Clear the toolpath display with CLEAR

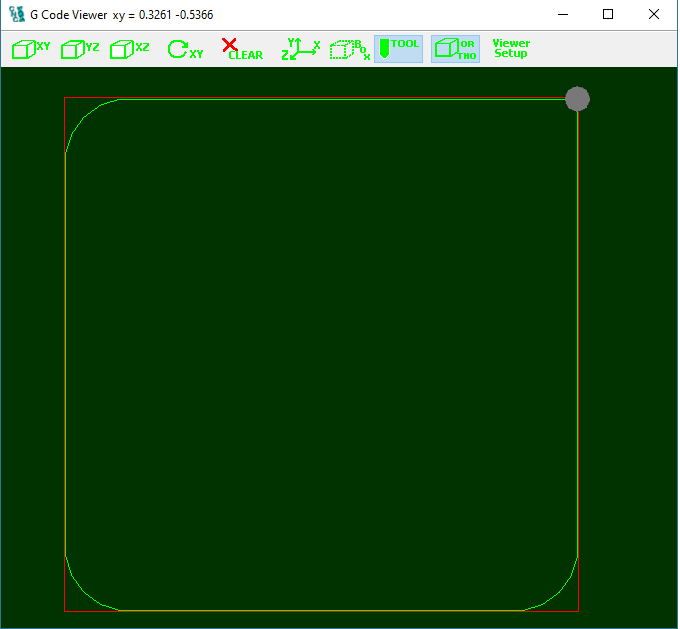pyautogui.click(x=241, y=49)
